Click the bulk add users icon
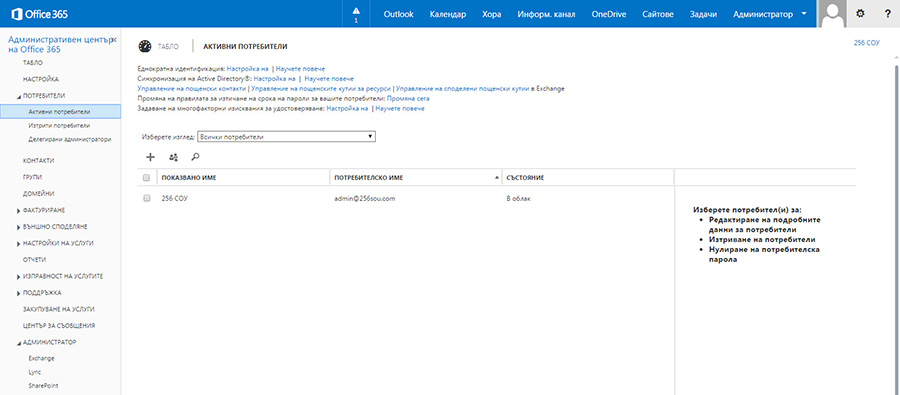Screen dimensions: 900x395 [173, 157]
